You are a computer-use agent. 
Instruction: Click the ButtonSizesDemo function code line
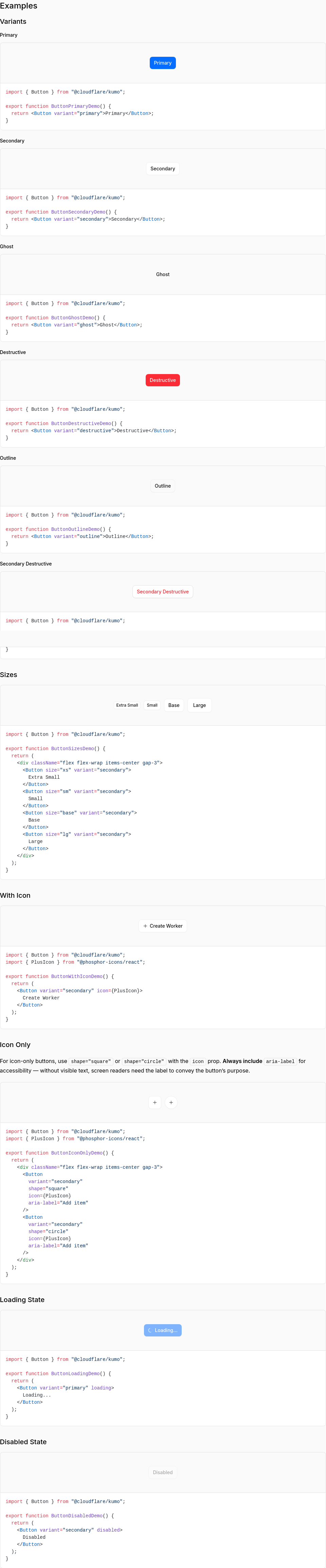point(55,749)
